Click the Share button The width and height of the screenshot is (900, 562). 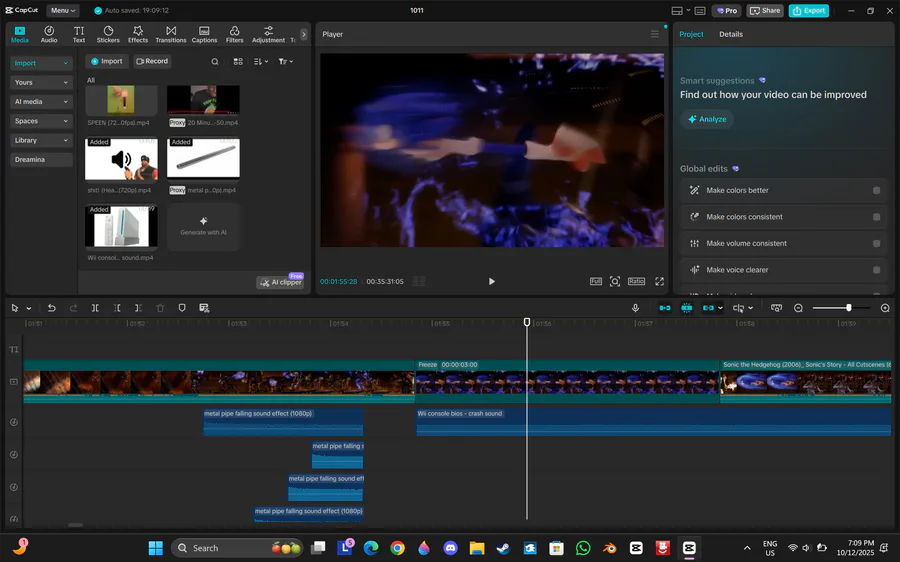(765, 10)
